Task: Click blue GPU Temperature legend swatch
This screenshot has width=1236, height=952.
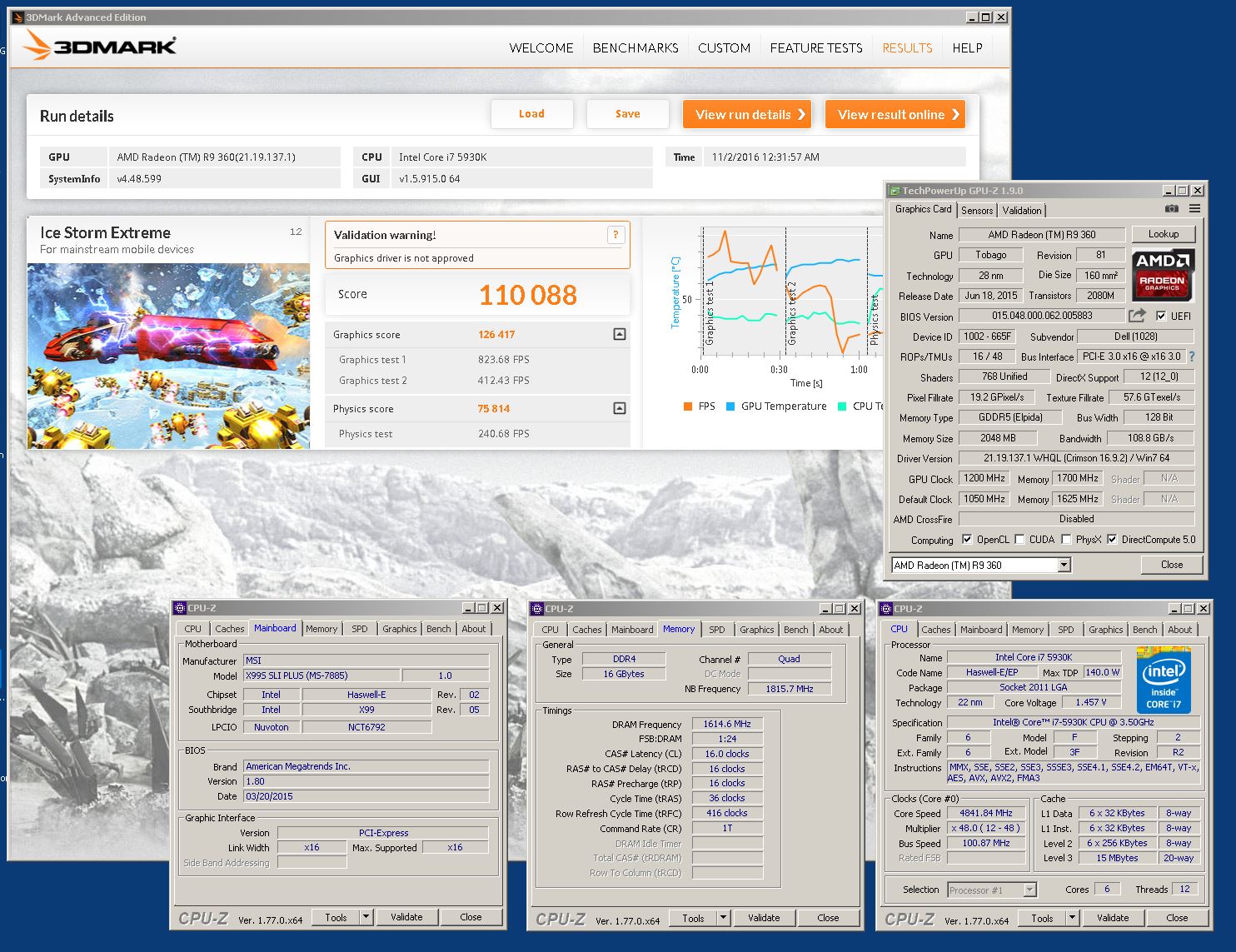Action: (x=730, y=406)
